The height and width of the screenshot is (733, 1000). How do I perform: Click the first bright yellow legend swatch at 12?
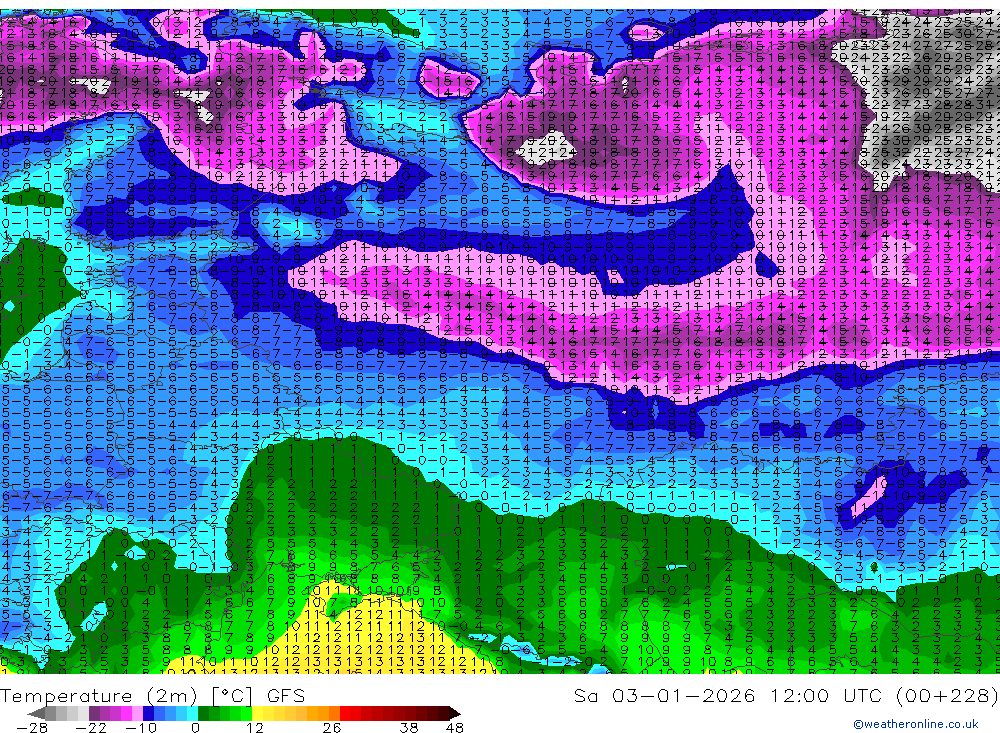pyautogui.click(x=257, y=713)
